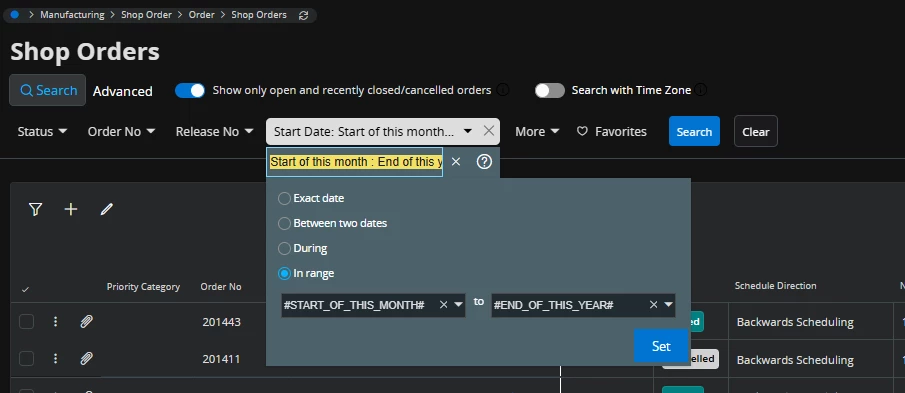Open the help question mark icon

coord(484,162)
